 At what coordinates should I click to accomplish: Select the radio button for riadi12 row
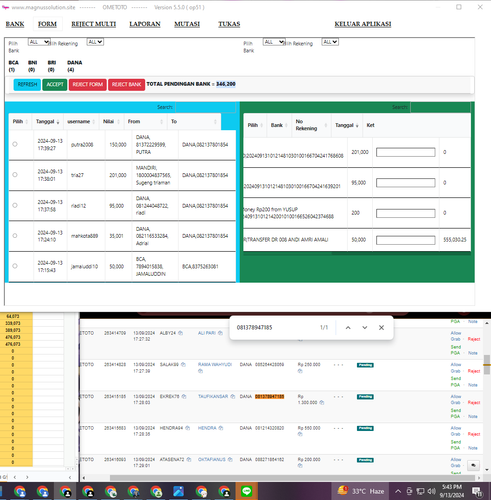[x=15, y=205]
